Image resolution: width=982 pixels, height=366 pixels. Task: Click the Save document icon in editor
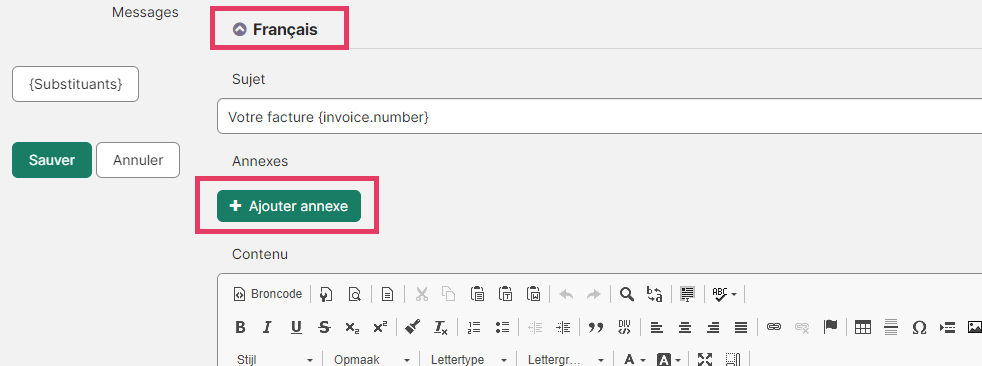point(326,294)
